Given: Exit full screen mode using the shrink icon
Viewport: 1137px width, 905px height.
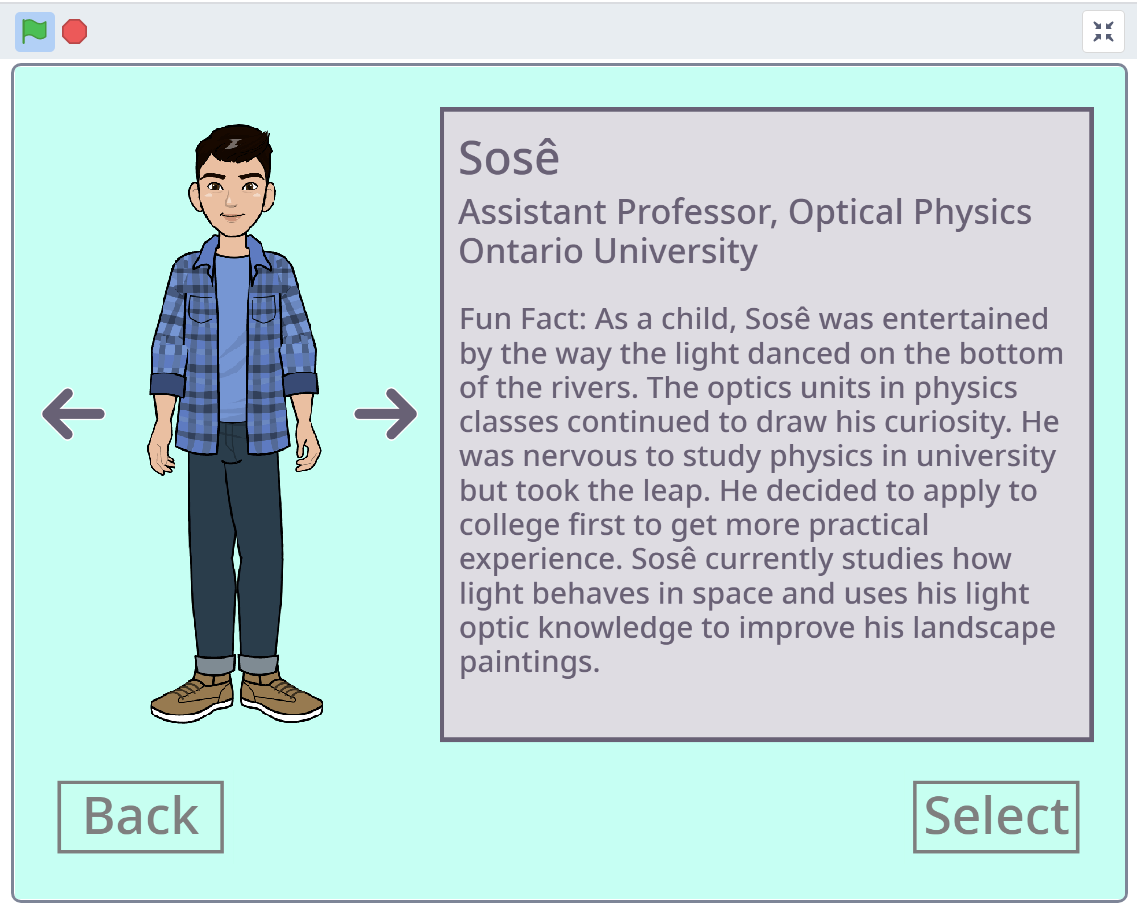Looking at the screenshot, I should pos(1103,32).
